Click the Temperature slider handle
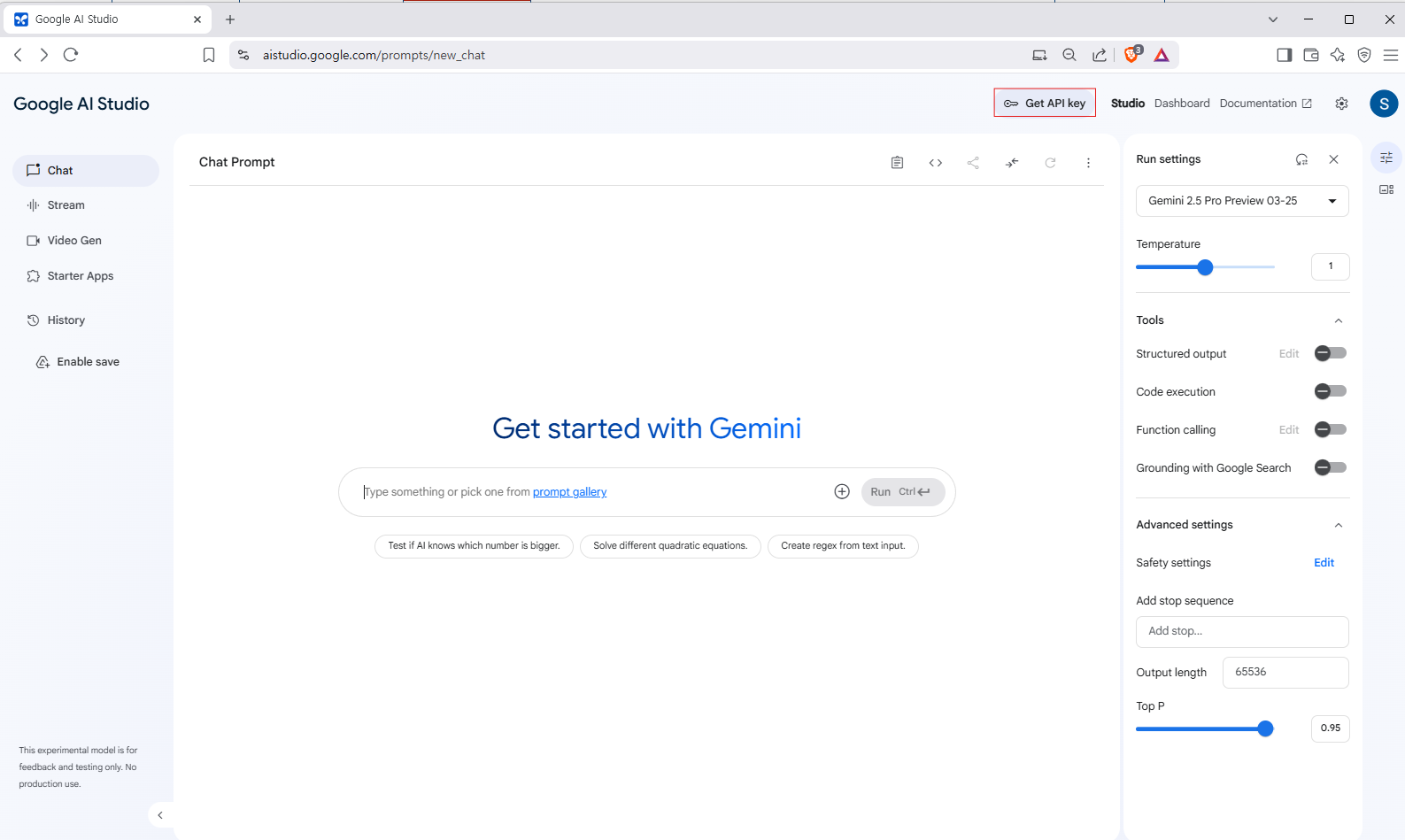Screen dimensions: 1405x840 point(1205,267)
